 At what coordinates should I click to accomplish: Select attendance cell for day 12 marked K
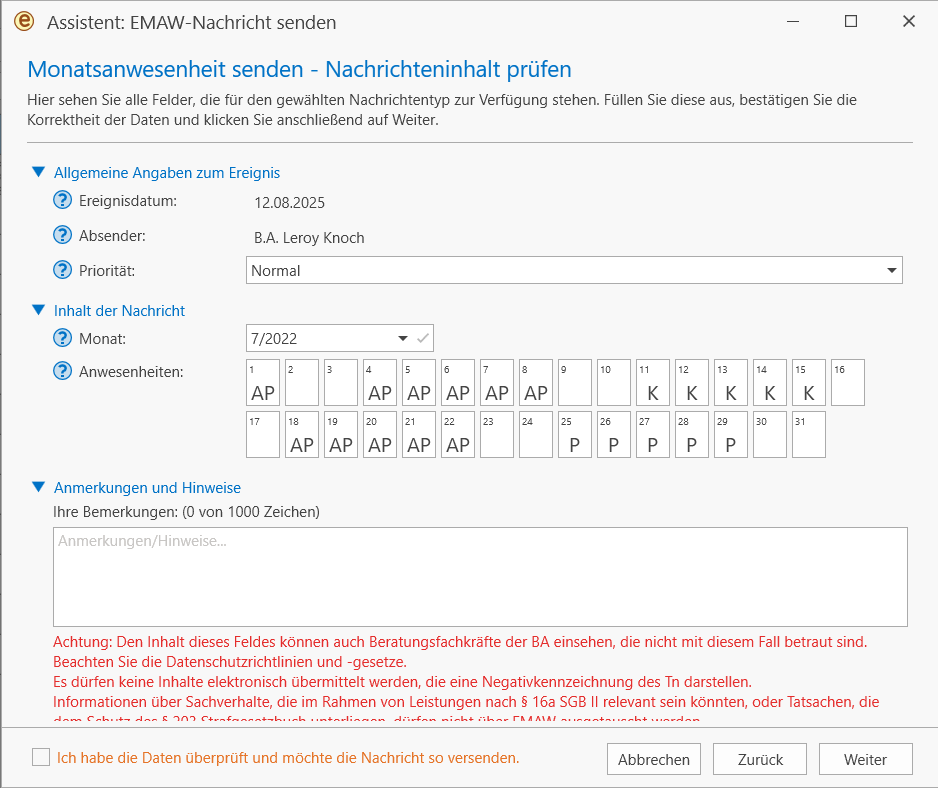(692, 382)
